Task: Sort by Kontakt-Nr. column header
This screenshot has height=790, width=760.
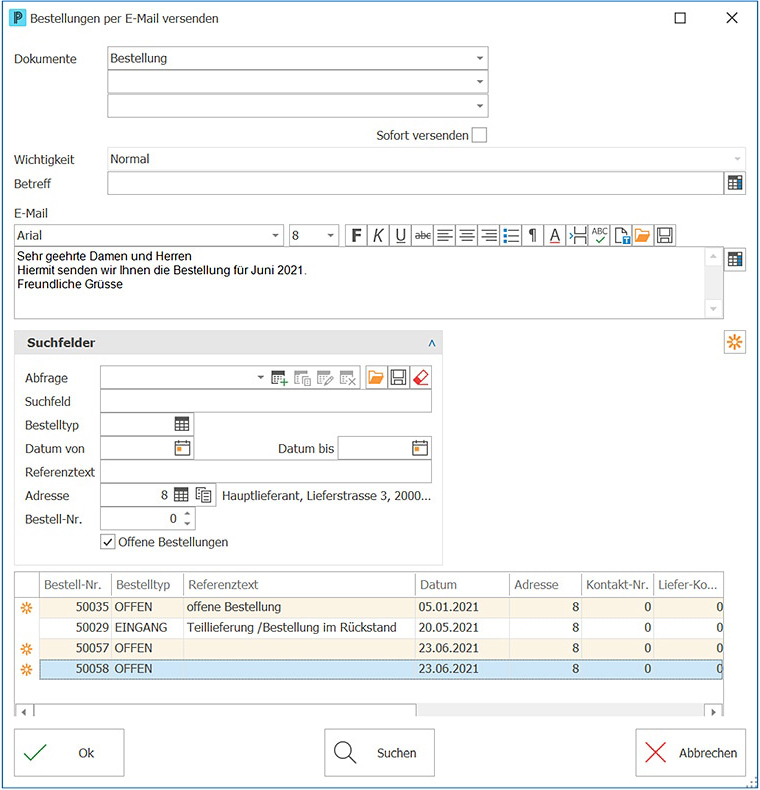Action: [x=617, y=584]
